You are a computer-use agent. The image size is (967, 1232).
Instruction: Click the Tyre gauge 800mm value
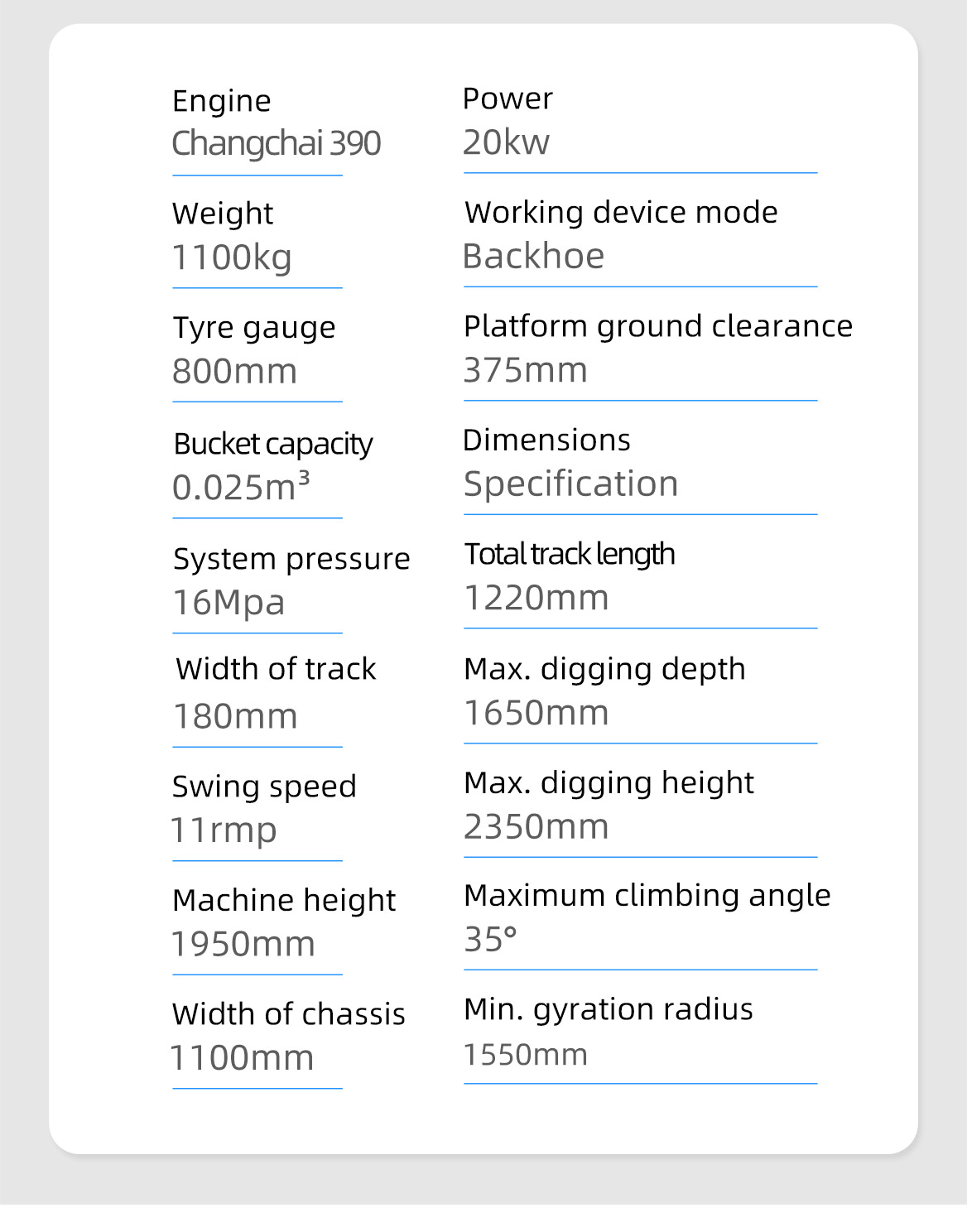click(234, 371)
